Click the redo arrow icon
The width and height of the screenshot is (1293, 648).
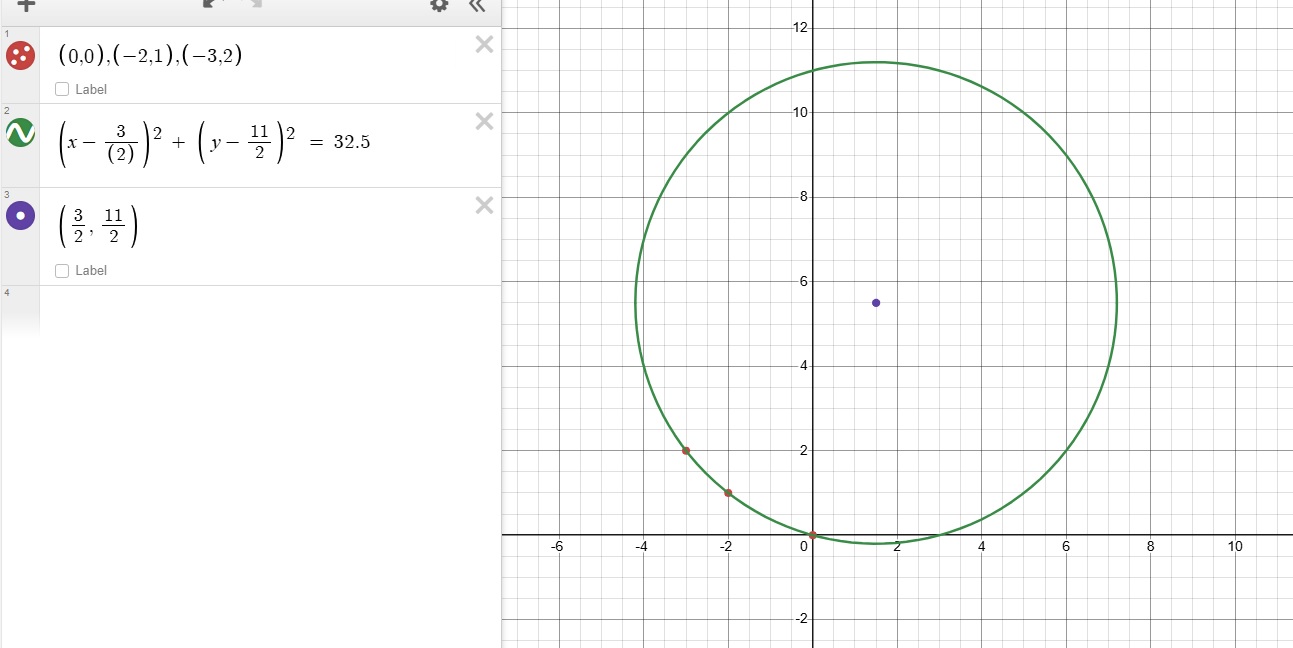(x=256, y=4)
